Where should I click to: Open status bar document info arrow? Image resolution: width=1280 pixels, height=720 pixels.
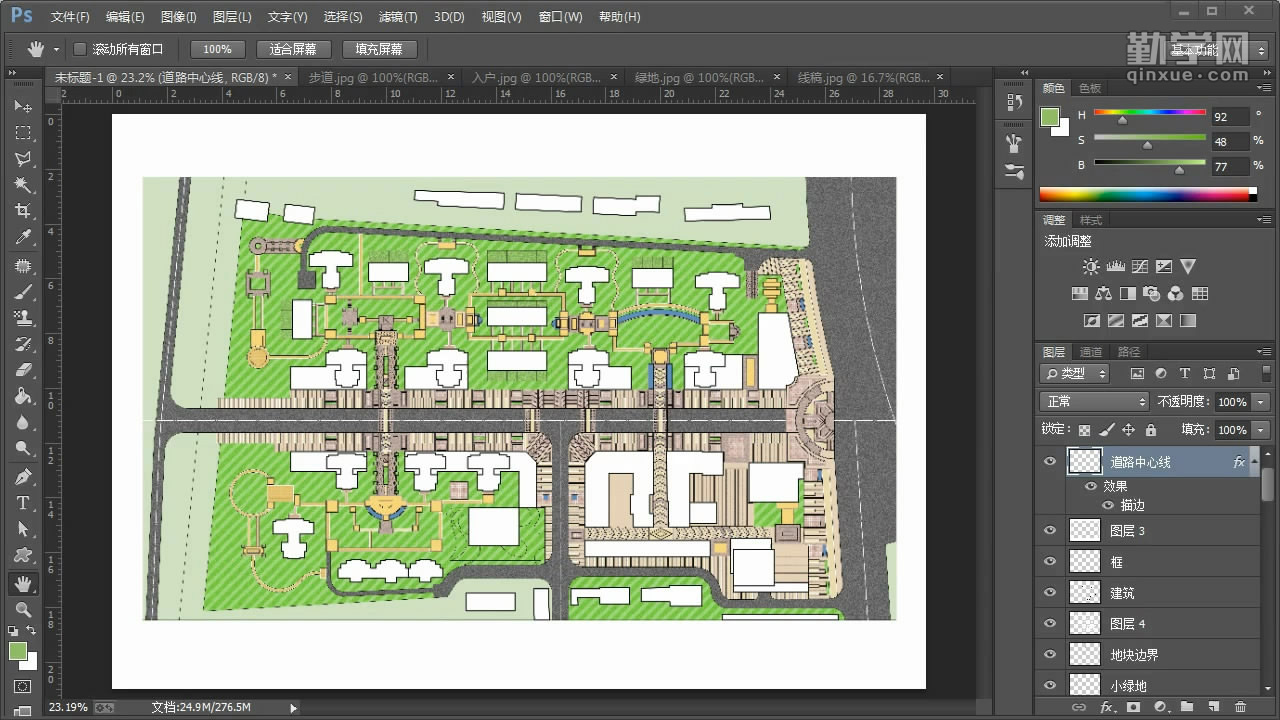point(293,708)
